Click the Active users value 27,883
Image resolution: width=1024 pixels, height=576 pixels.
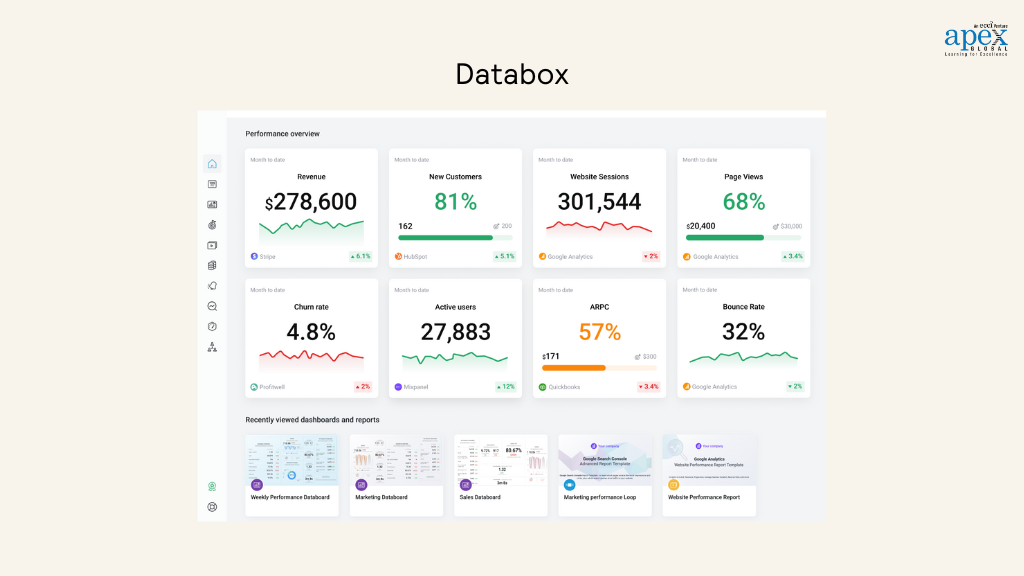[455, 332]
